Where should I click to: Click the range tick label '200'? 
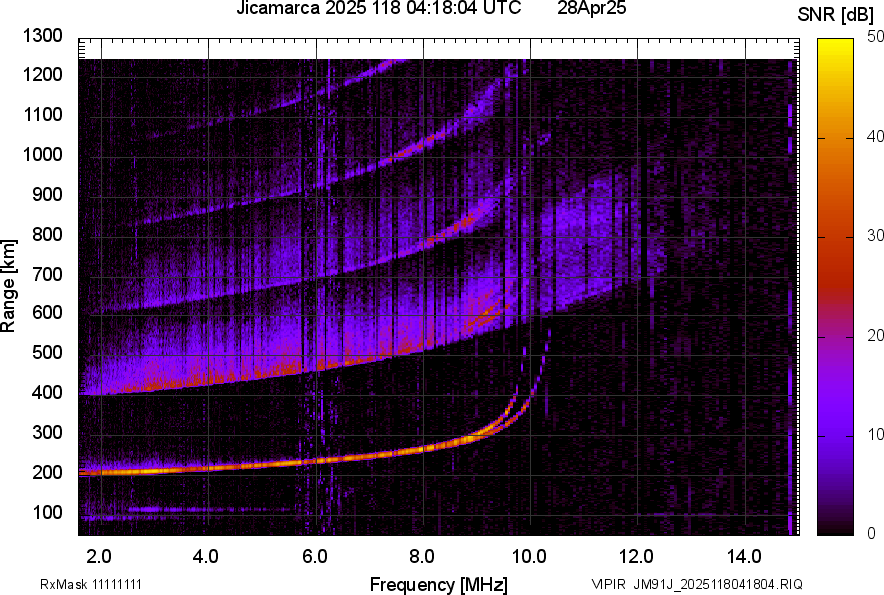click(x=47, y=472)
